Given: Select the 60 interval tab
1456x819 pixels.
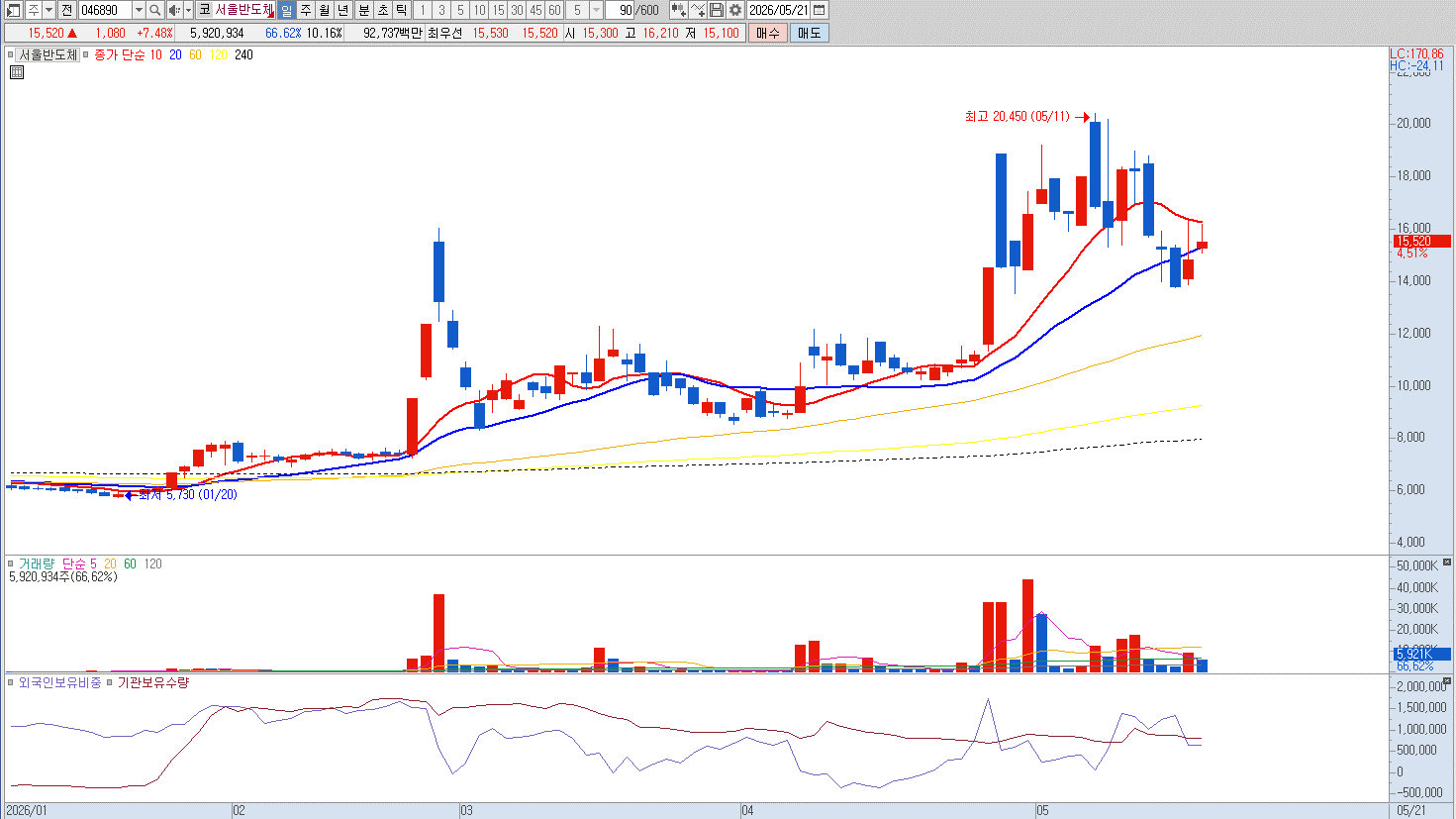Looking at the screenshot, I should [x=554, y=10].
